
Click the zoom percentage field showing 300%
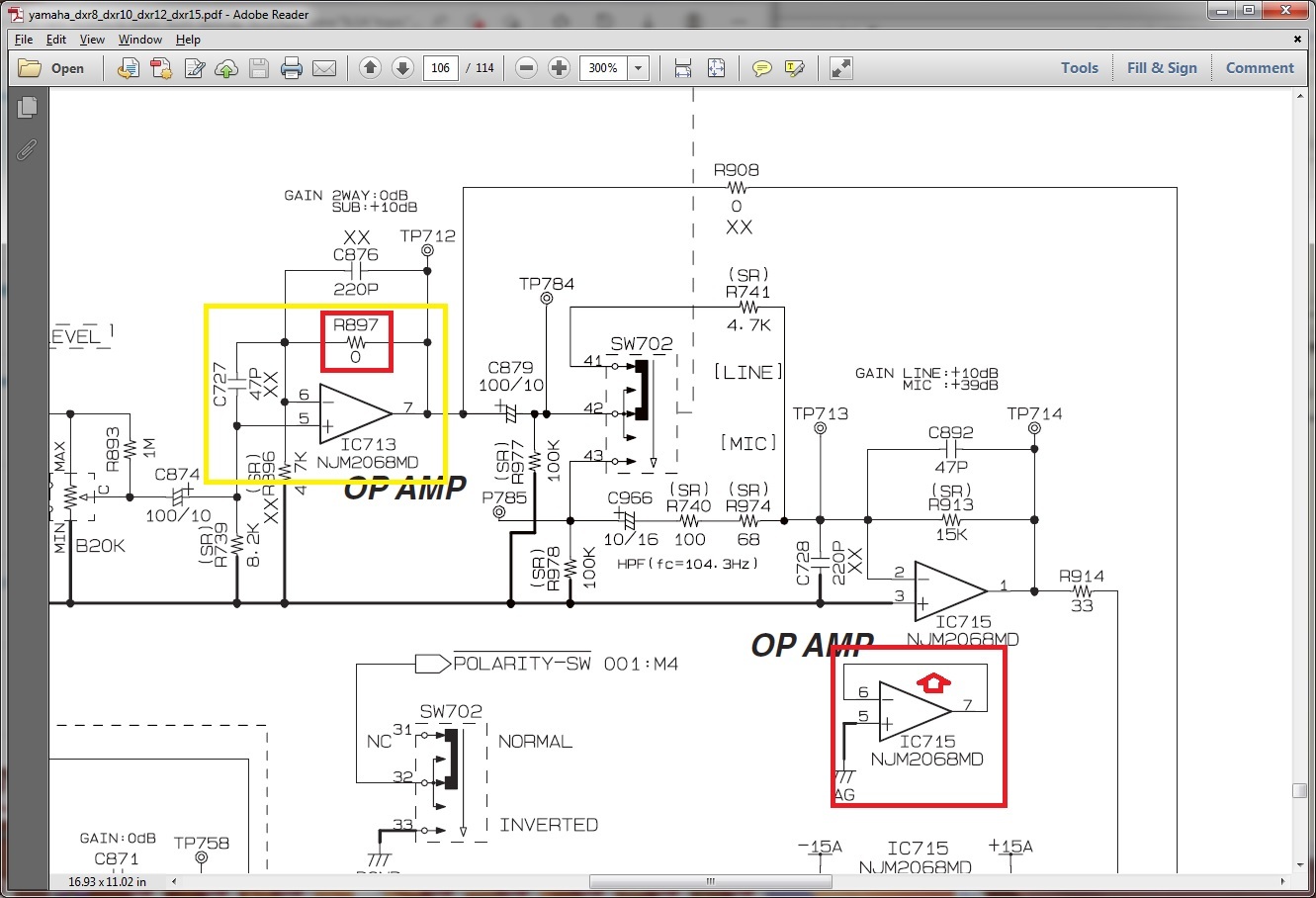(604, 68)
